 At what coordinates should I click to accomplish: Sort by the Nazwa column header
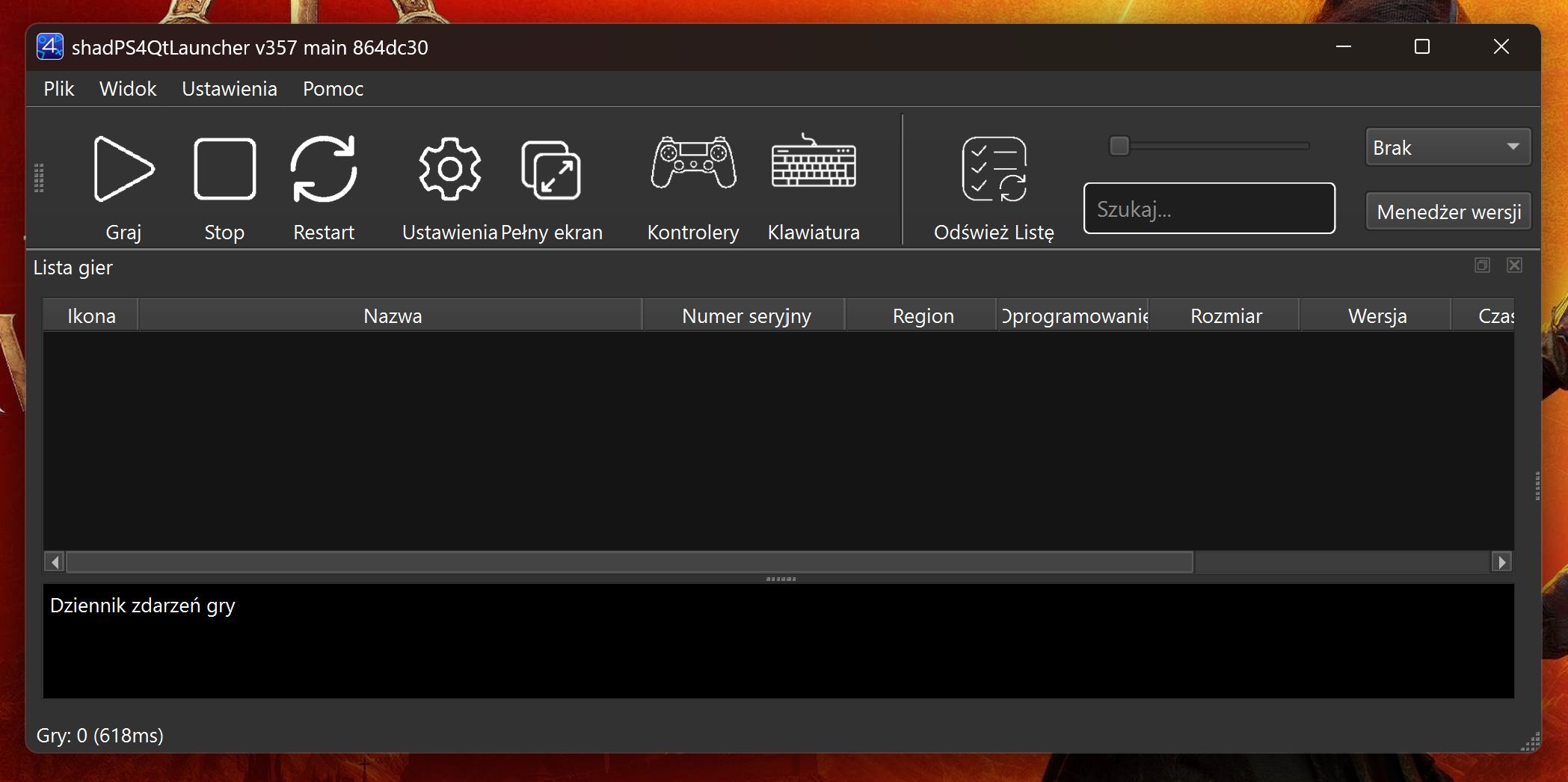click(391, 315)
